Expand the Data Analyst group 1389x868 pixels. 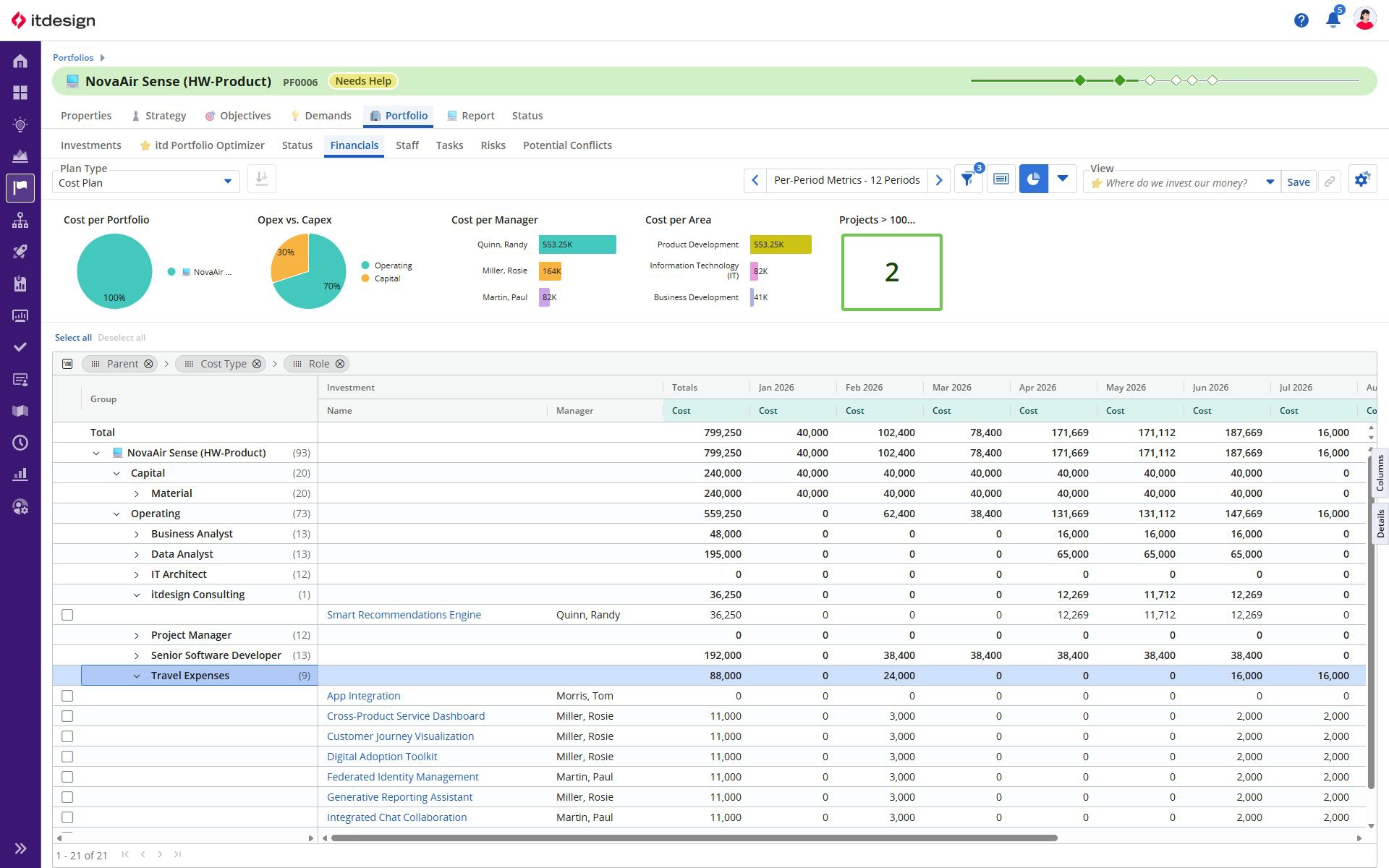(137, 554)
